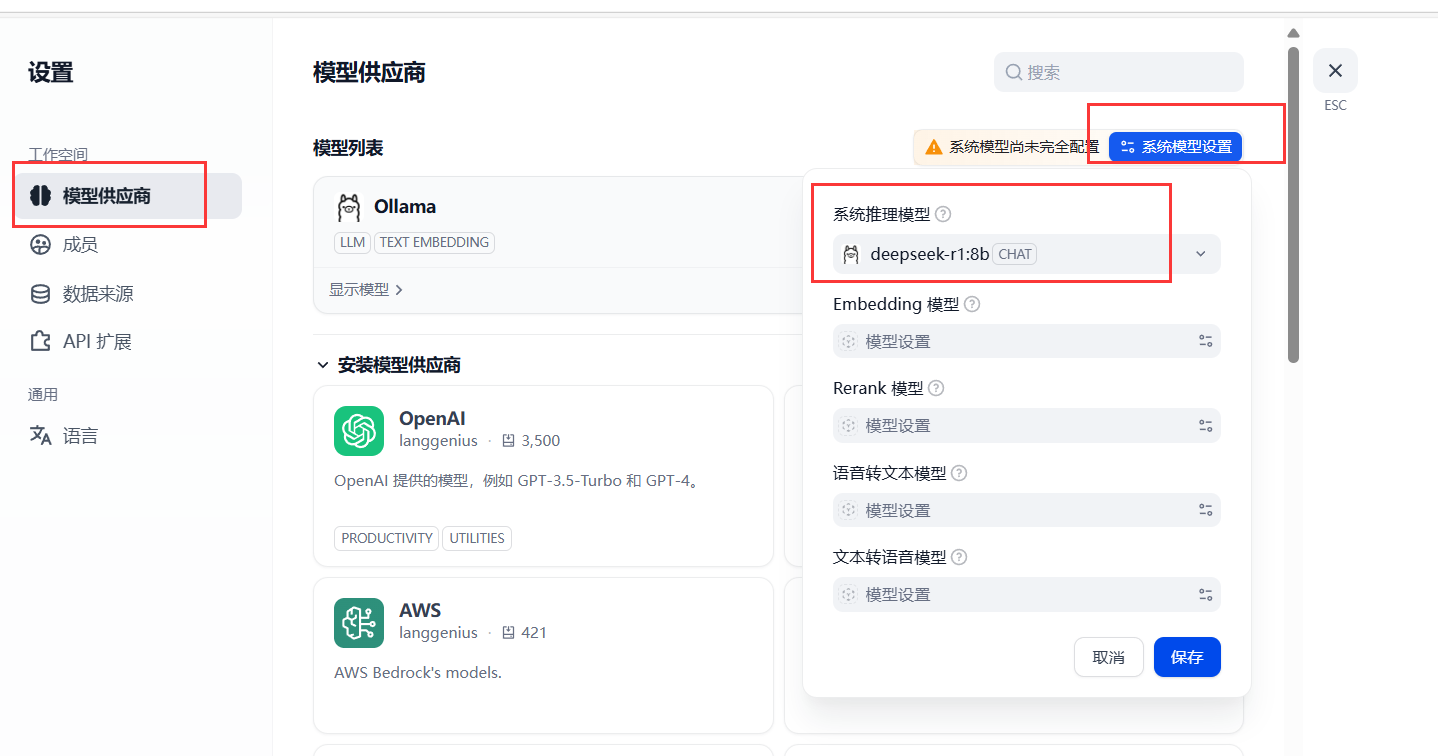Click the Ollama llama logo
1438x756 pixels.
pyautogui.click(x=348, y=207)
